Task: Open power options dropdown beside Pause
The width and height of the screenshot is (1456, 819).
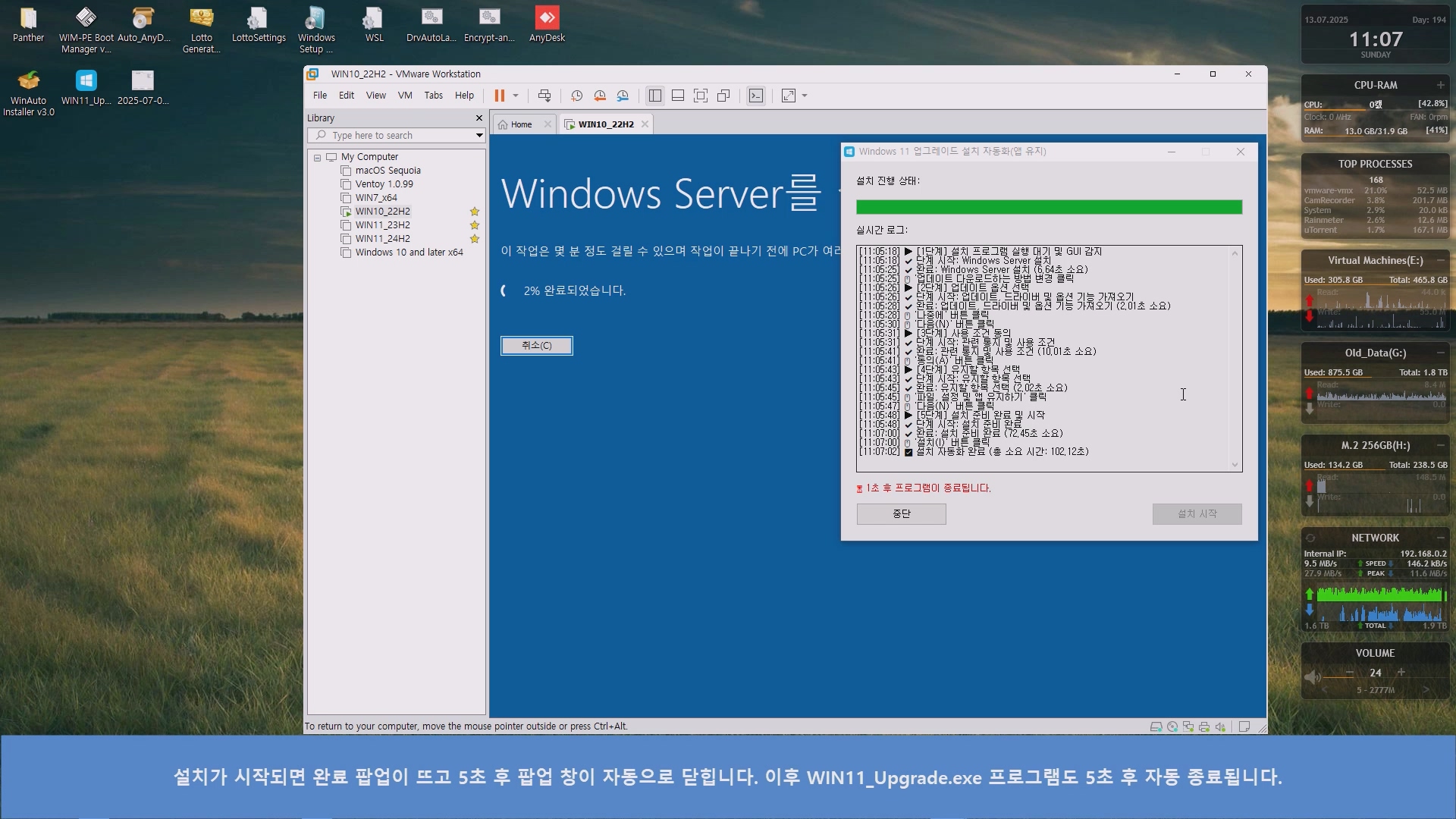Action: tap(516, 96)
